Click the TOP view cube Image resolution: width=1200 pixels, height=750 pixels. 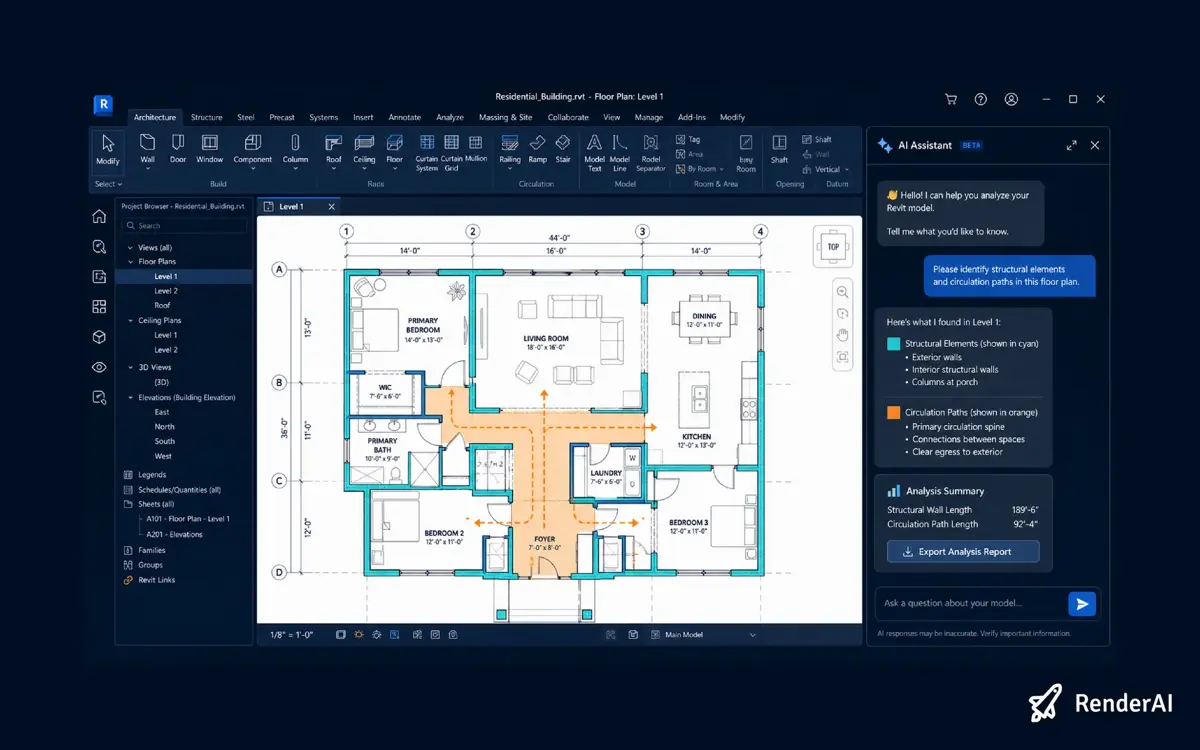(x=833, y=246)
